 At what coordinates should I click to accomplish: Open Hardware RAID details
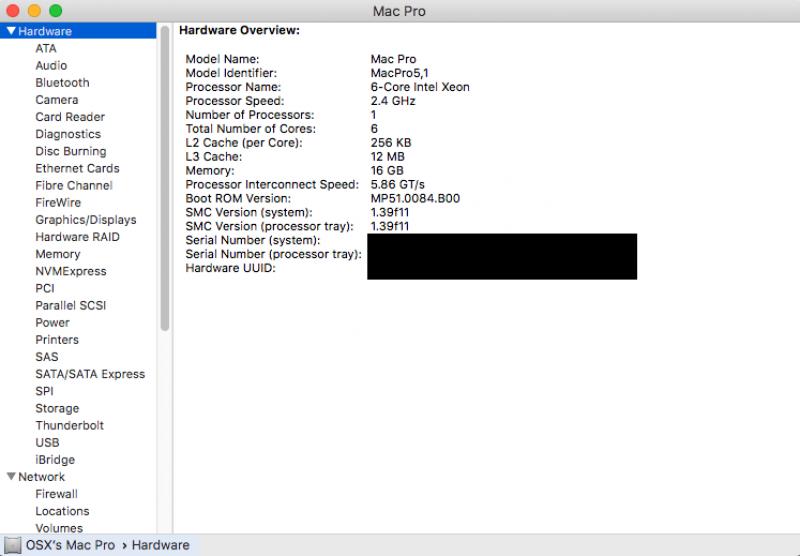pos(77,237)
